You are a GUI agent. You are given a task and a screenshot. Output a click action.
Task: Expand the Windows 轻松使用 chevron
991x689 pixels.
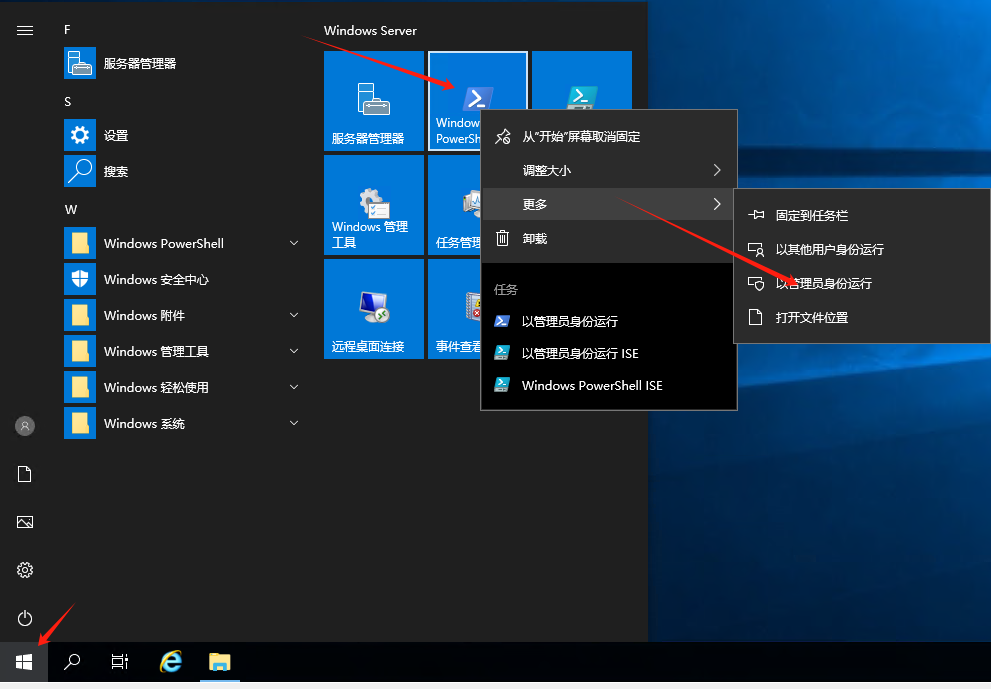[x=294, y=387]
